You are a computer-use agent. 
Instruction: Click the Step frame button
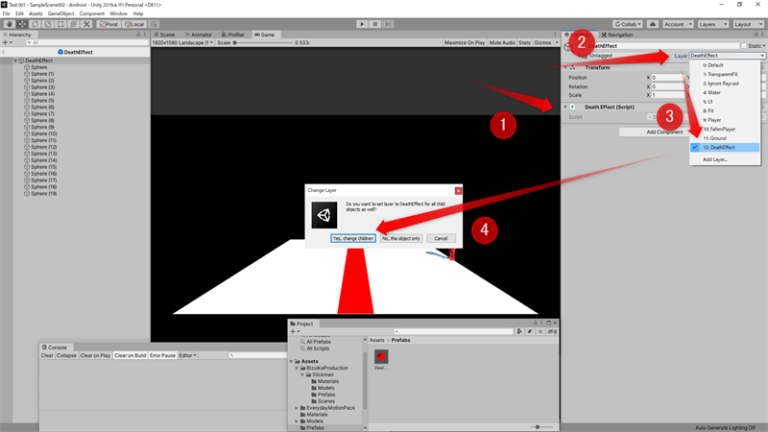387,24
